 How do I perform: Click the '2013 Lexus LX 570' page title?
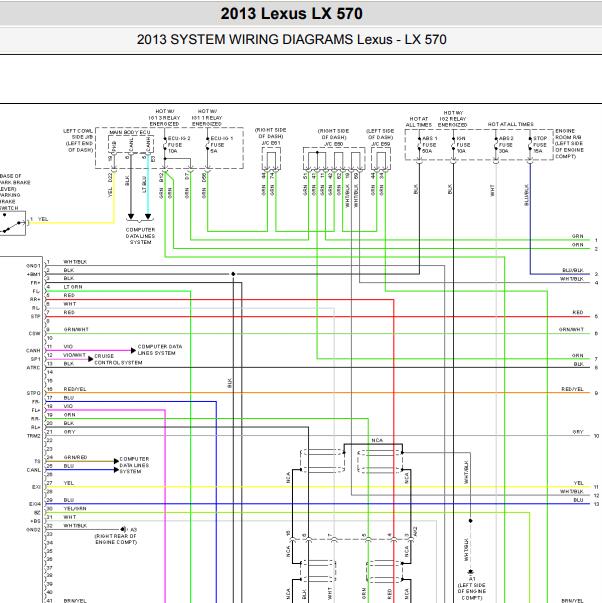click(291, 14)
